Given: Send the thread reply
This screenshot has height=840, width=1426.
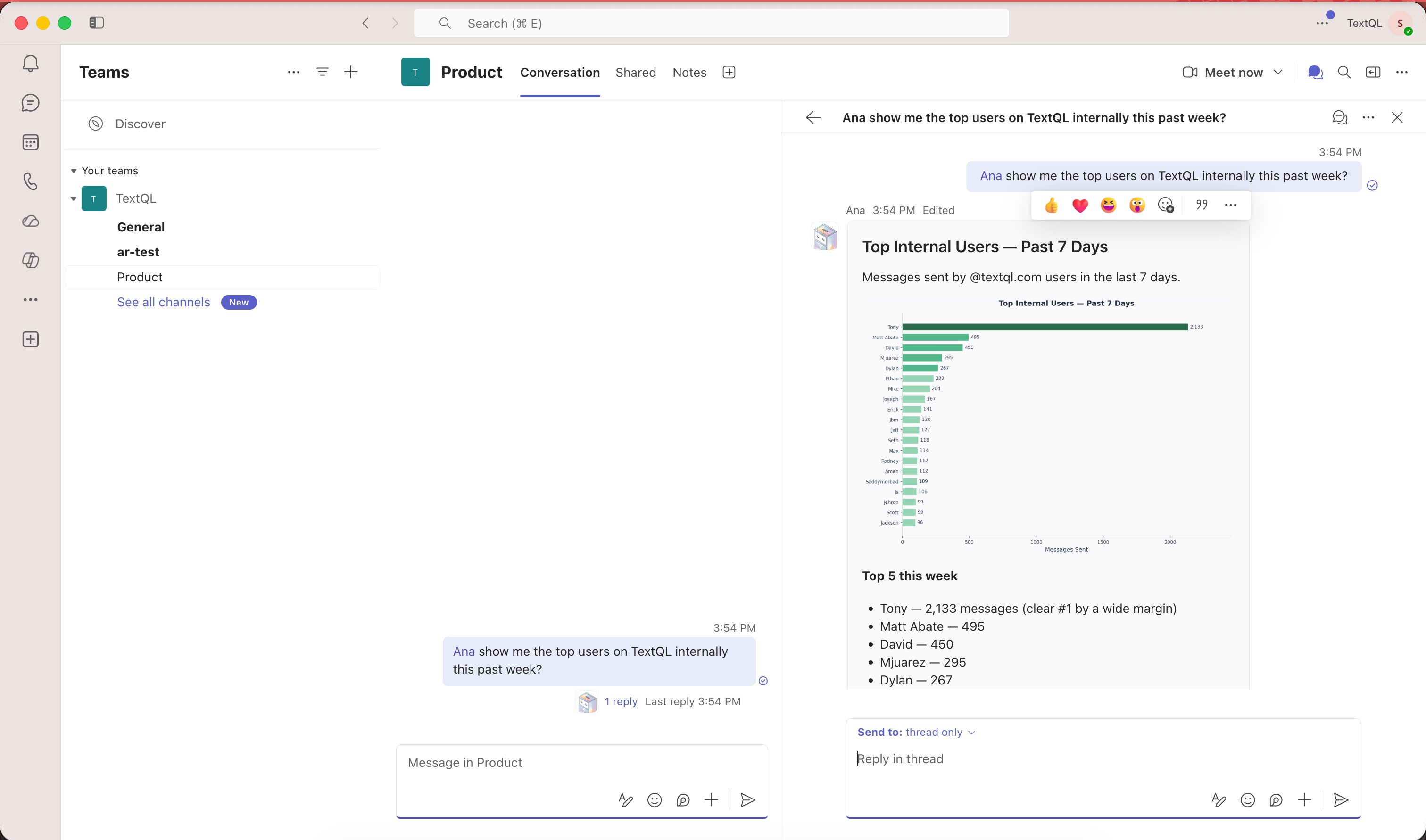Looking at the screenshot, I should [x=1341, y=800].
